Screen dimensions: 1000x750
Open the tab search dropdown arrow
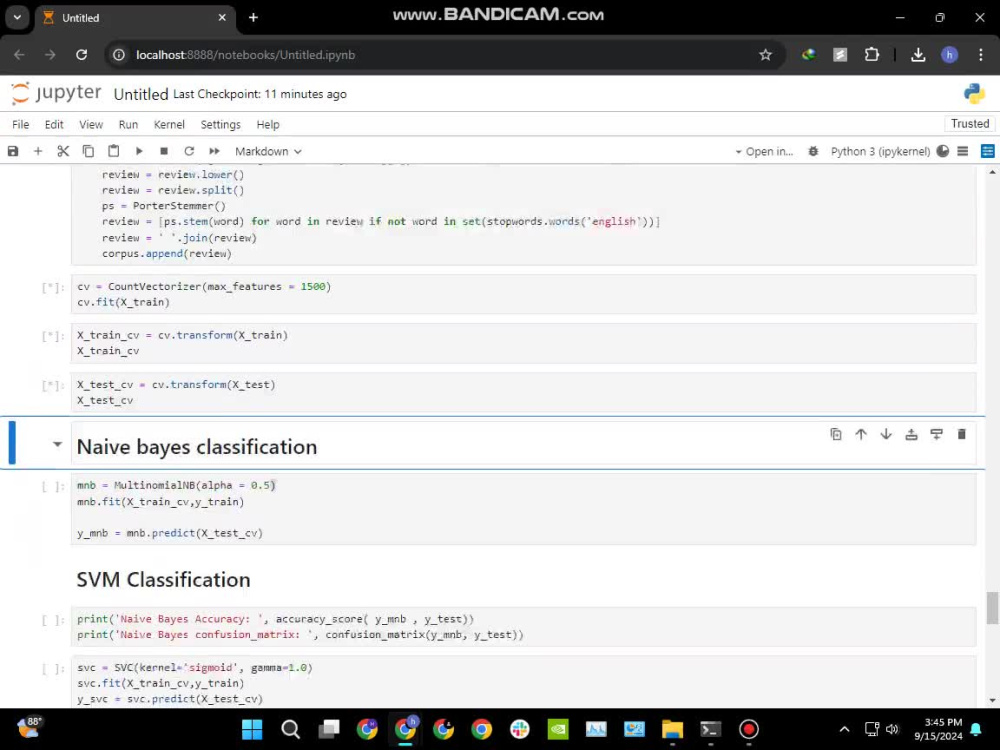(x=17, y=18)
